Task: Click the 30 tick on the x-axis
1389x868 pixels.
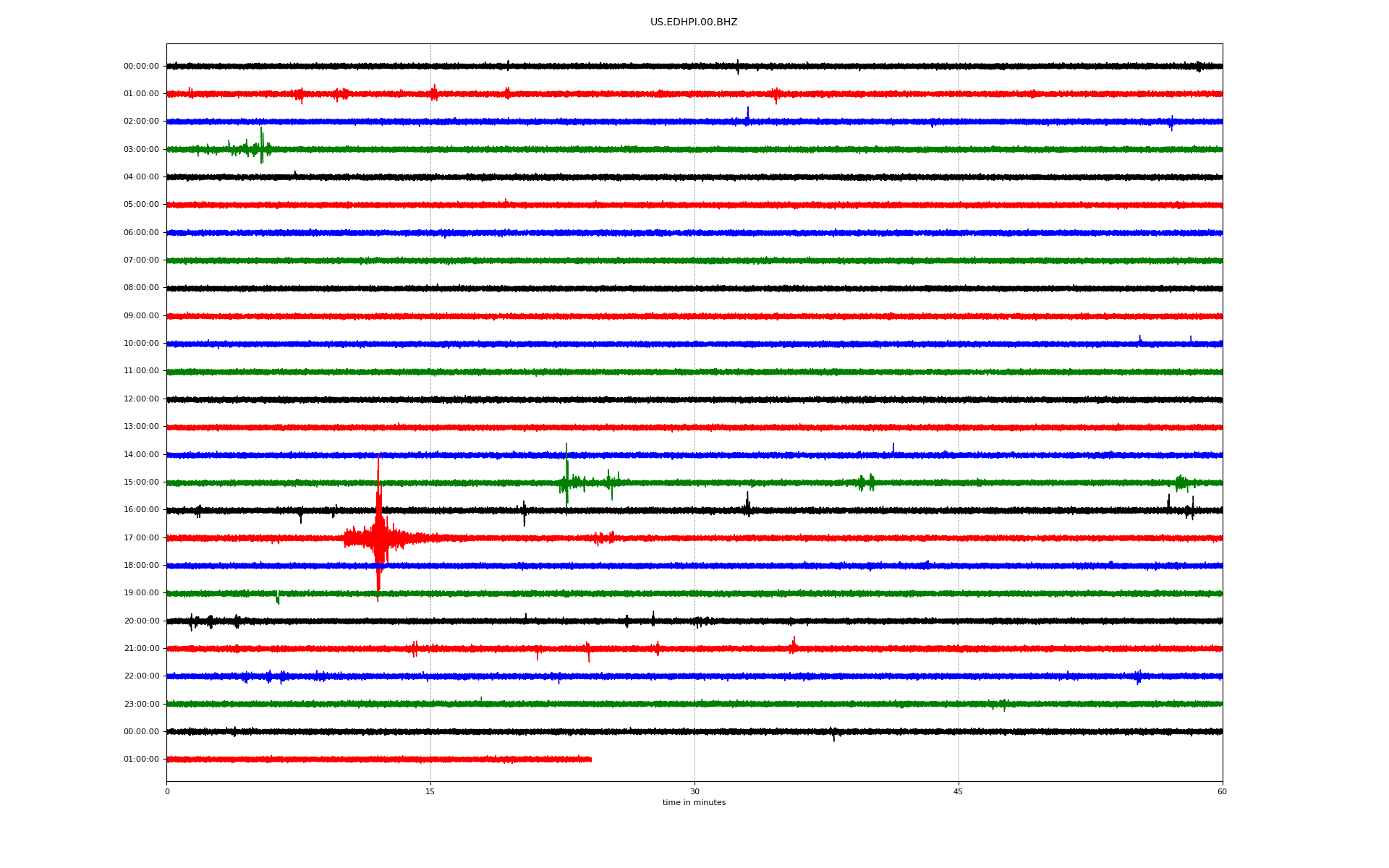Action: point(694,791)
